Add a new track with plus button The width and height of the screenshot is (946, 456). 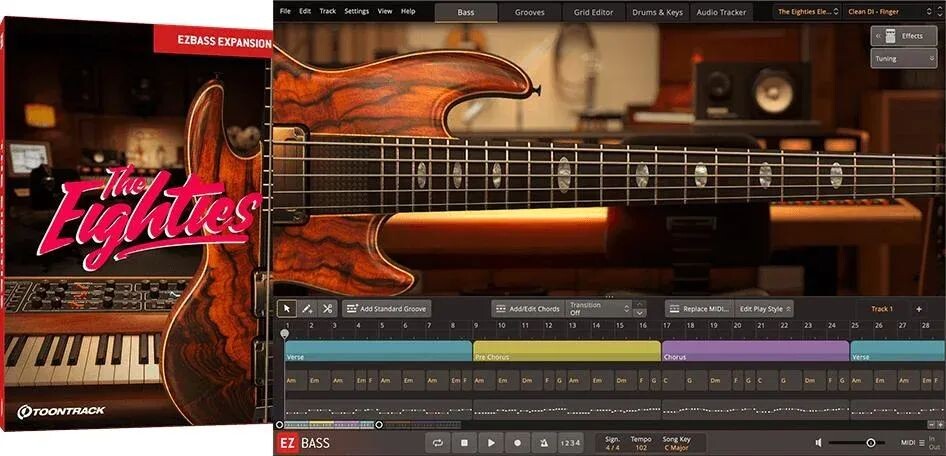coord(919,309)
